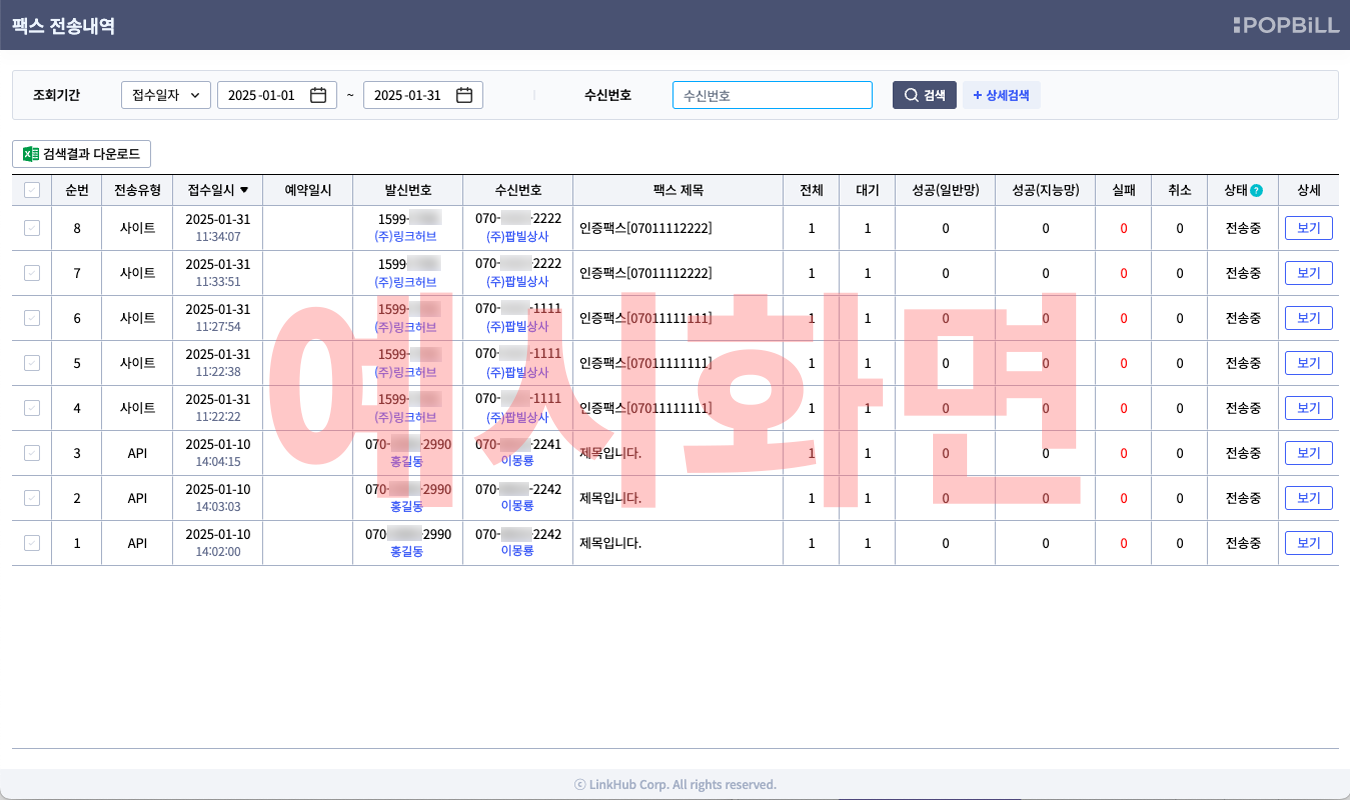
Task: Expand the 접수일자 period type dropdown
Action: 165,95
